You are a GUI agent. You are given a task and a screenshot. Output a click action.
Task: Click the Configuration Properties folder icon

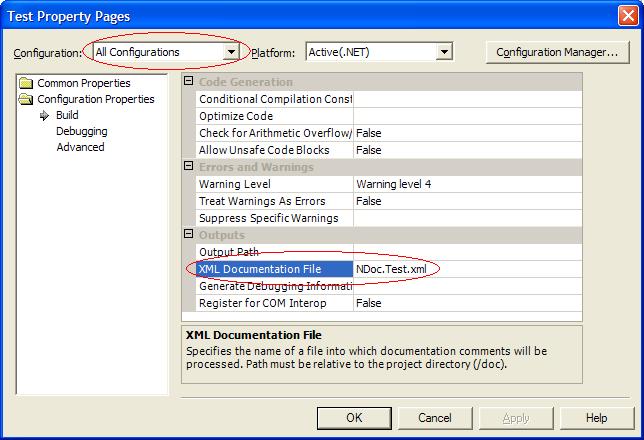[x=26, y=99]
